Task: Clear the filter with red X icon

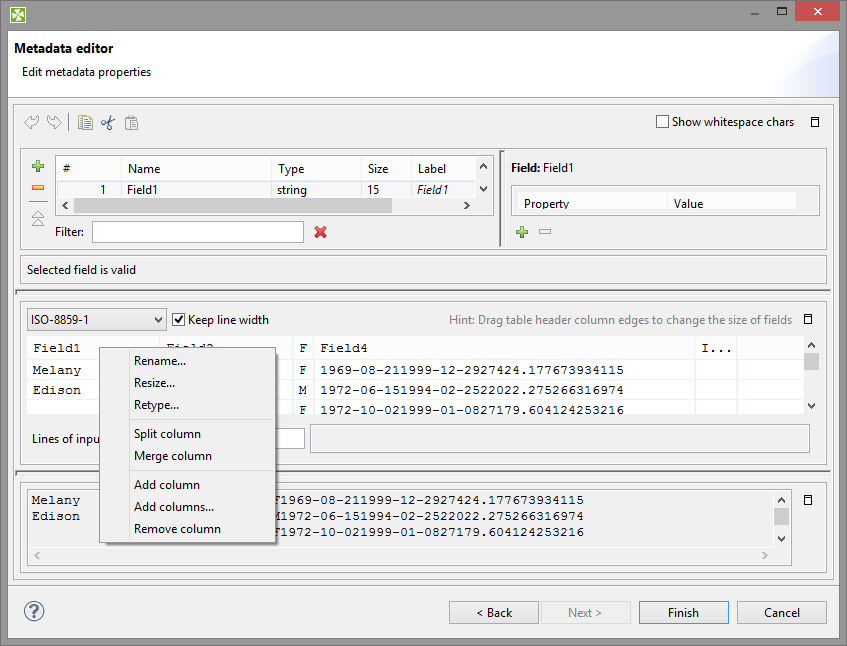Action: tap(321, 232)
